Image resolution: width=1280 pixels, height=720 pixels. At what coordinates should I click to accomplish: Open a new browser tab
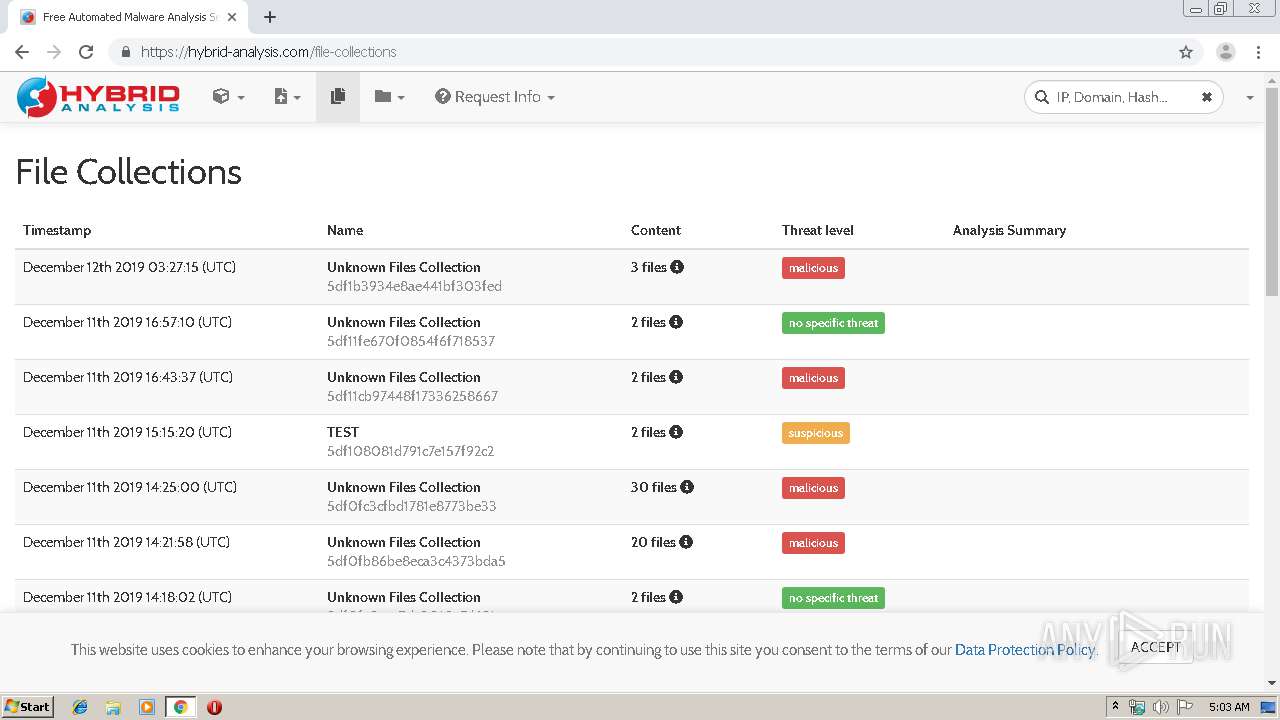click(x=270, y=17)
